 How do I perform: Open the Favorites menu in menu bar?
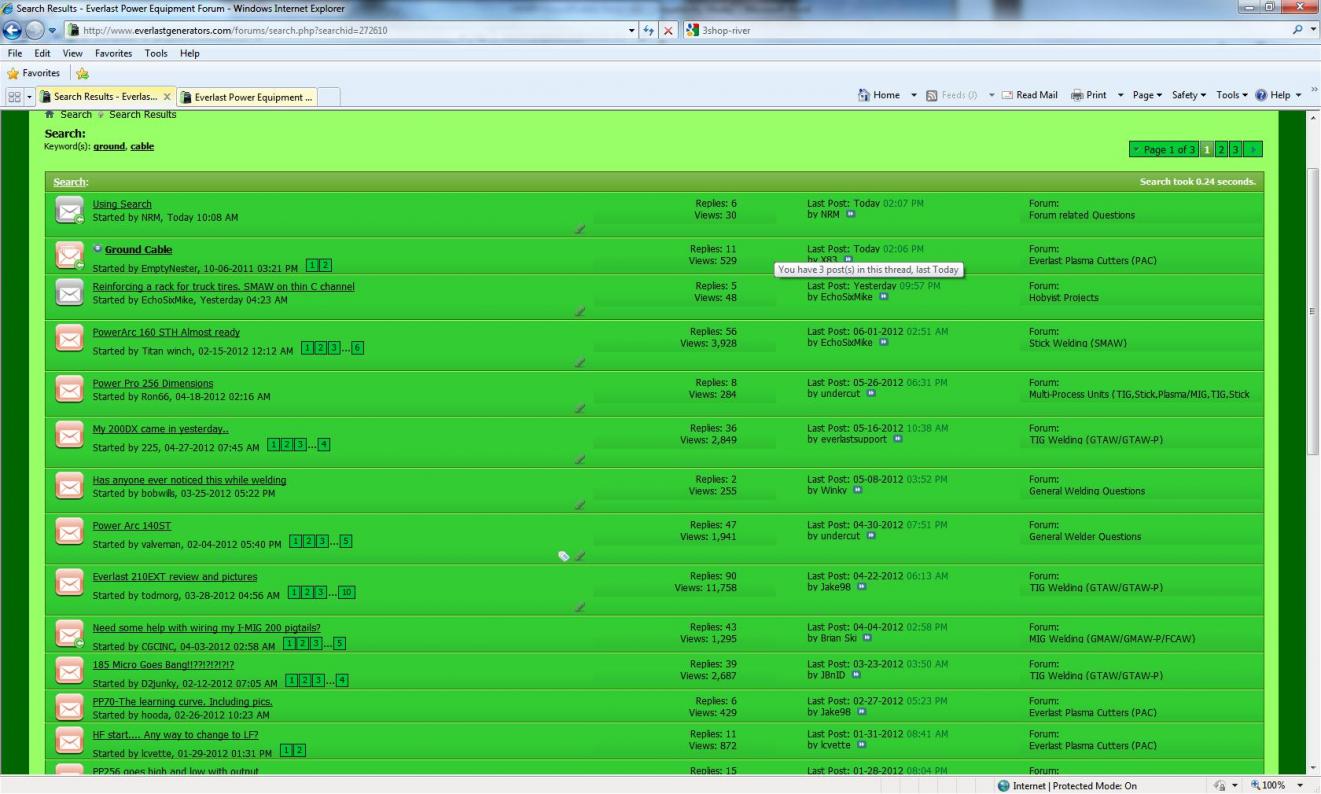tap(111, 53)
